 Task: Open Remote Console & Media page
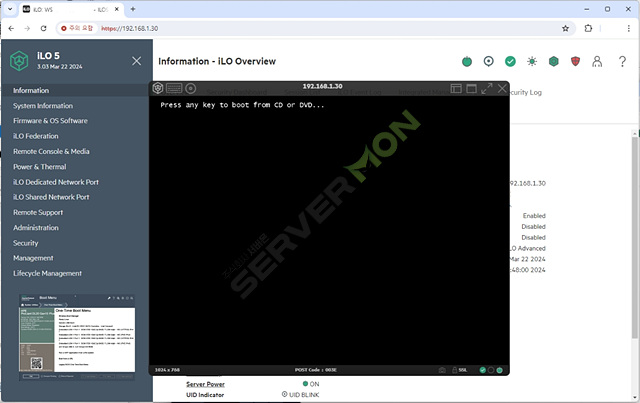pos(51,151)
